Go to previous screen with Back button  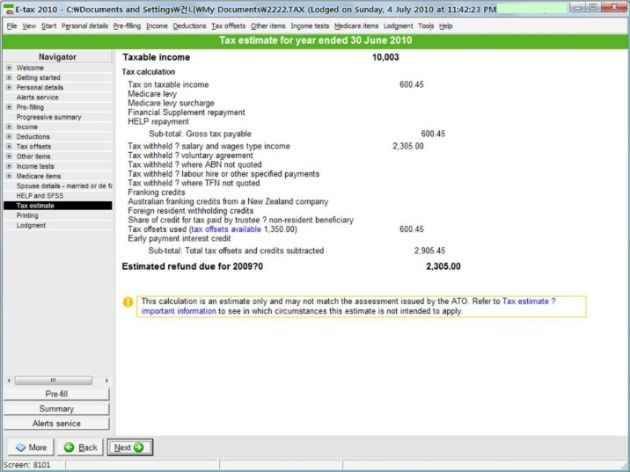[80, 447]
